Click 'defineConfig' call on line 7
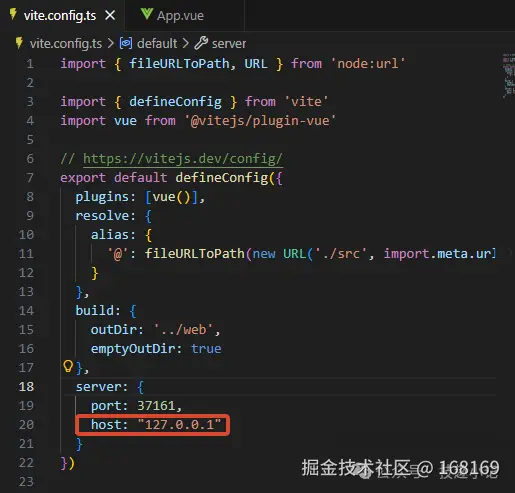The width and height of the screenshot is (515, 493). 222,178
